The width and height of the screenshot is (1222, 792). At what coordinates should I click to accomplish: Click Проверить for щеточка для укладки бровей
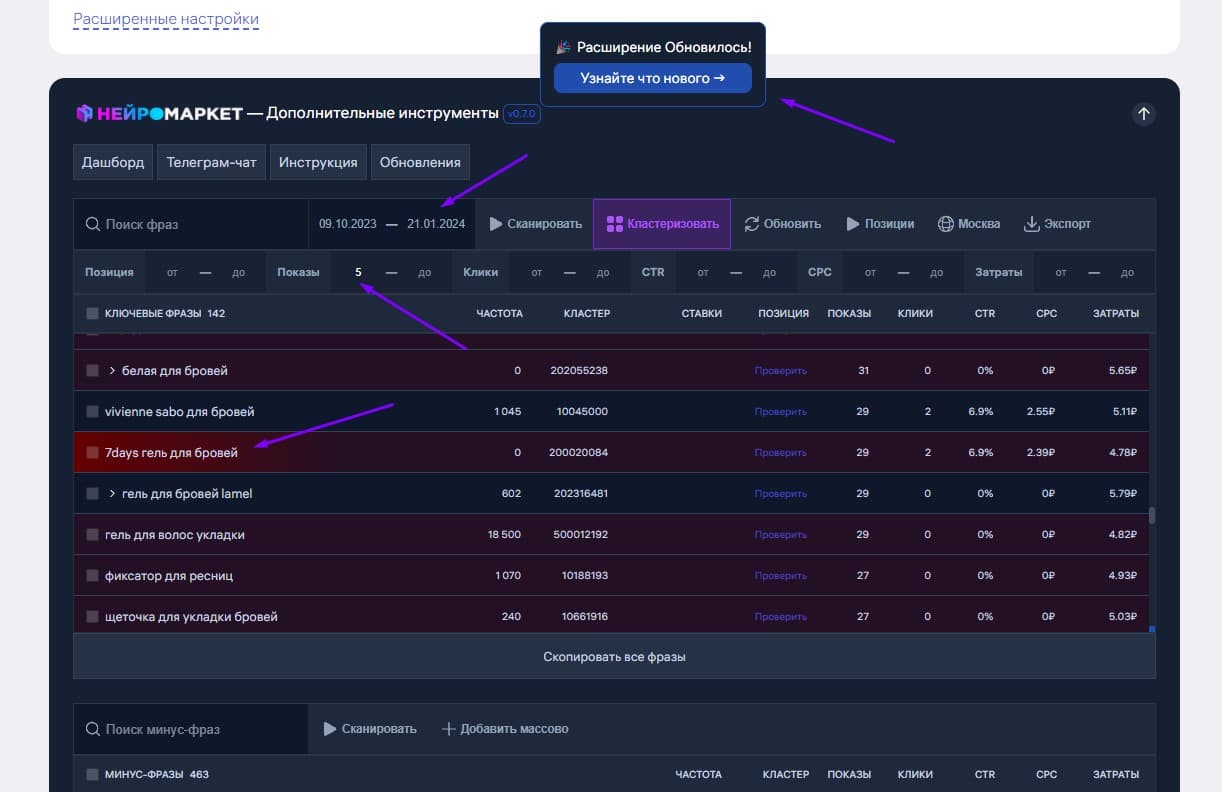pyautogui.click(x=780, y=617)
